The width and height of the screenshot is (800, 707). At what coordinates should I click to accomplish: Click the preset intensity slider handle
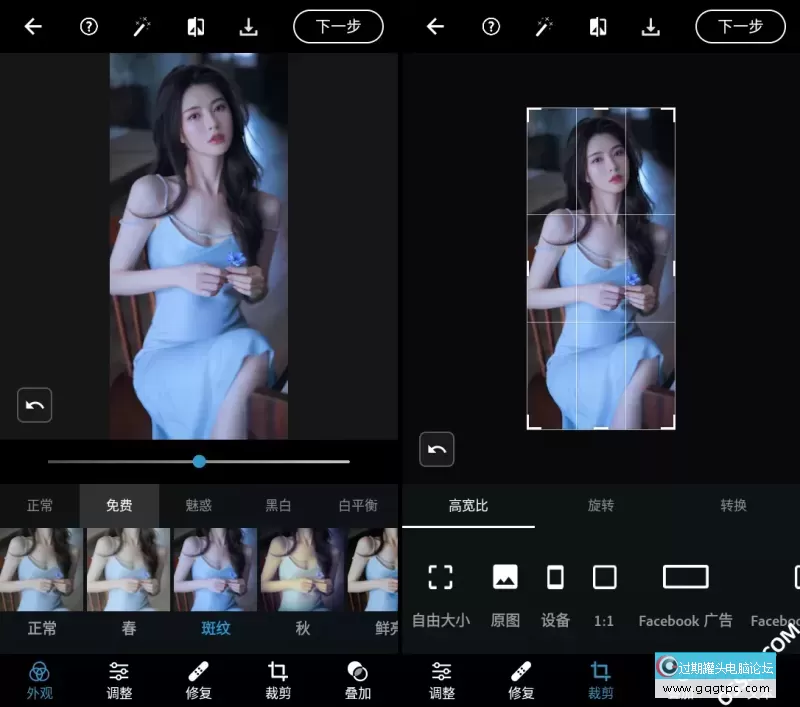coord(198,461)
